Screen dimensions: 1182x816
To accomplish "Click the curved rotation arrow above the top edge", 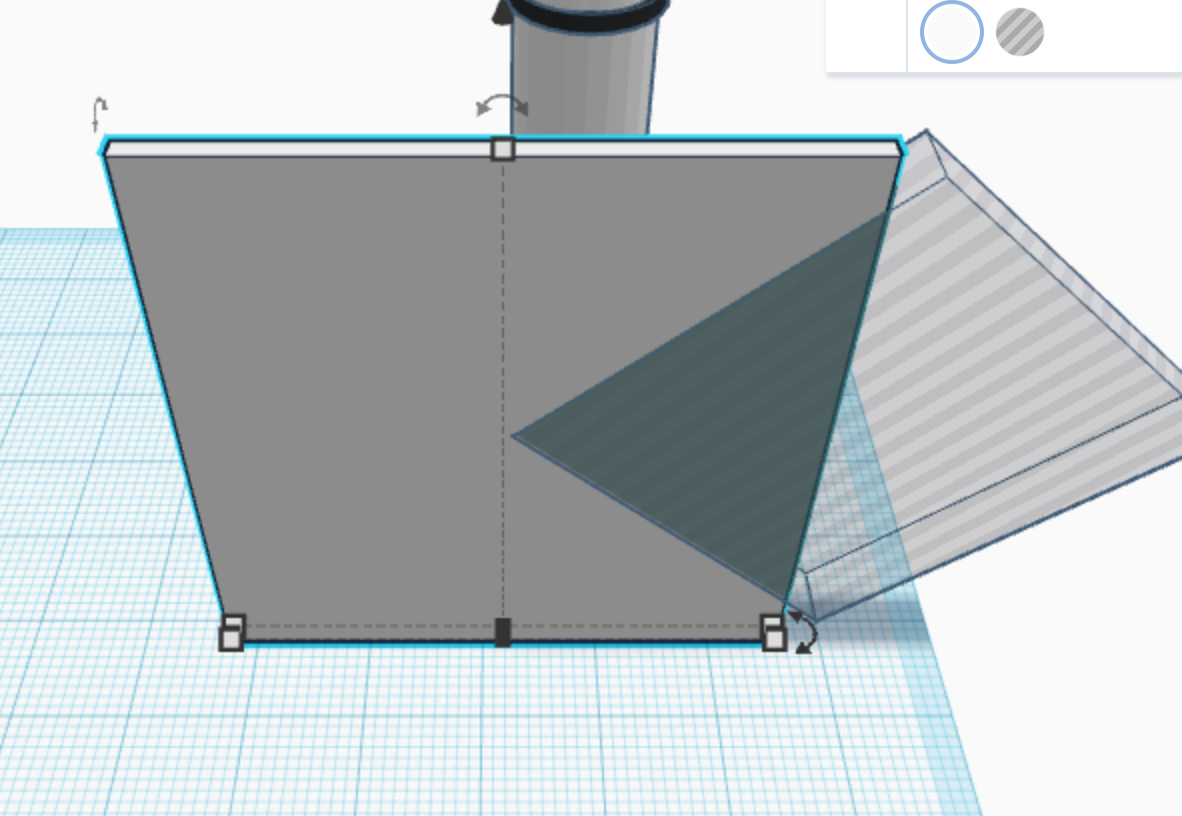I will click(x=500, y=104).
